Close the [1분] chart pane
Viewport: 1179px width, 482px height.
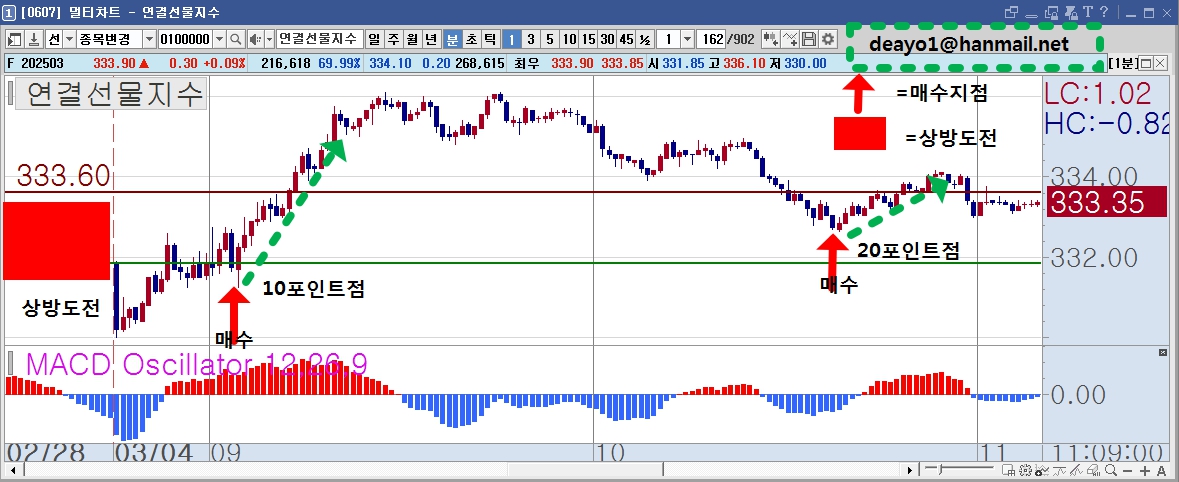point(1159,64)
